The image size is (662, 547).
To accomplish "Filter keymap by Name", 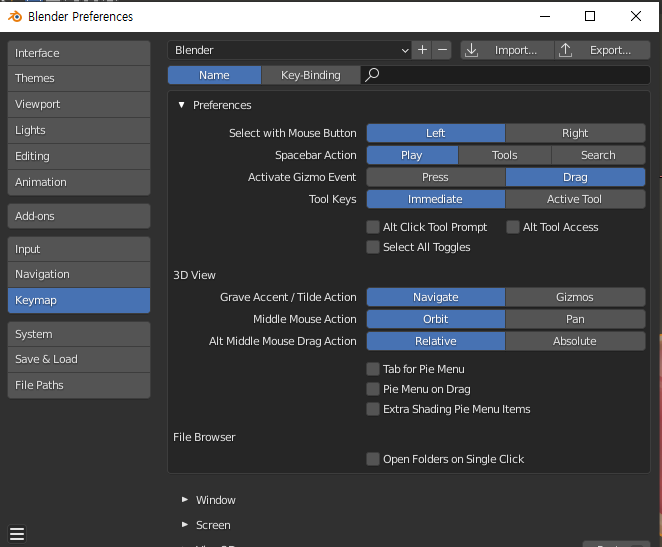I will (x=214, y=75).
